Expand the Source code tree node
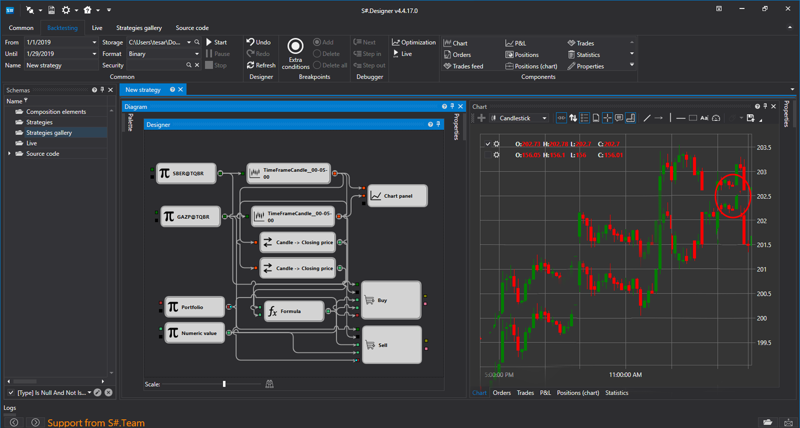 pos(10,154)
